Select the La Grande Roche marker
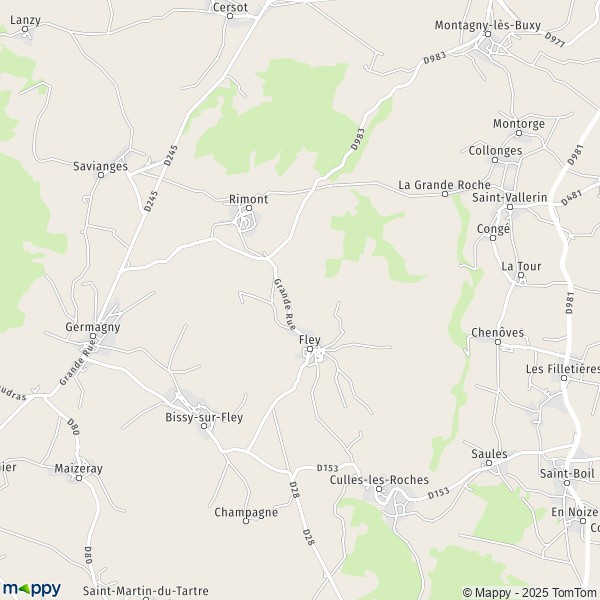Screen dimensions: 600x600 pos(445,194)
